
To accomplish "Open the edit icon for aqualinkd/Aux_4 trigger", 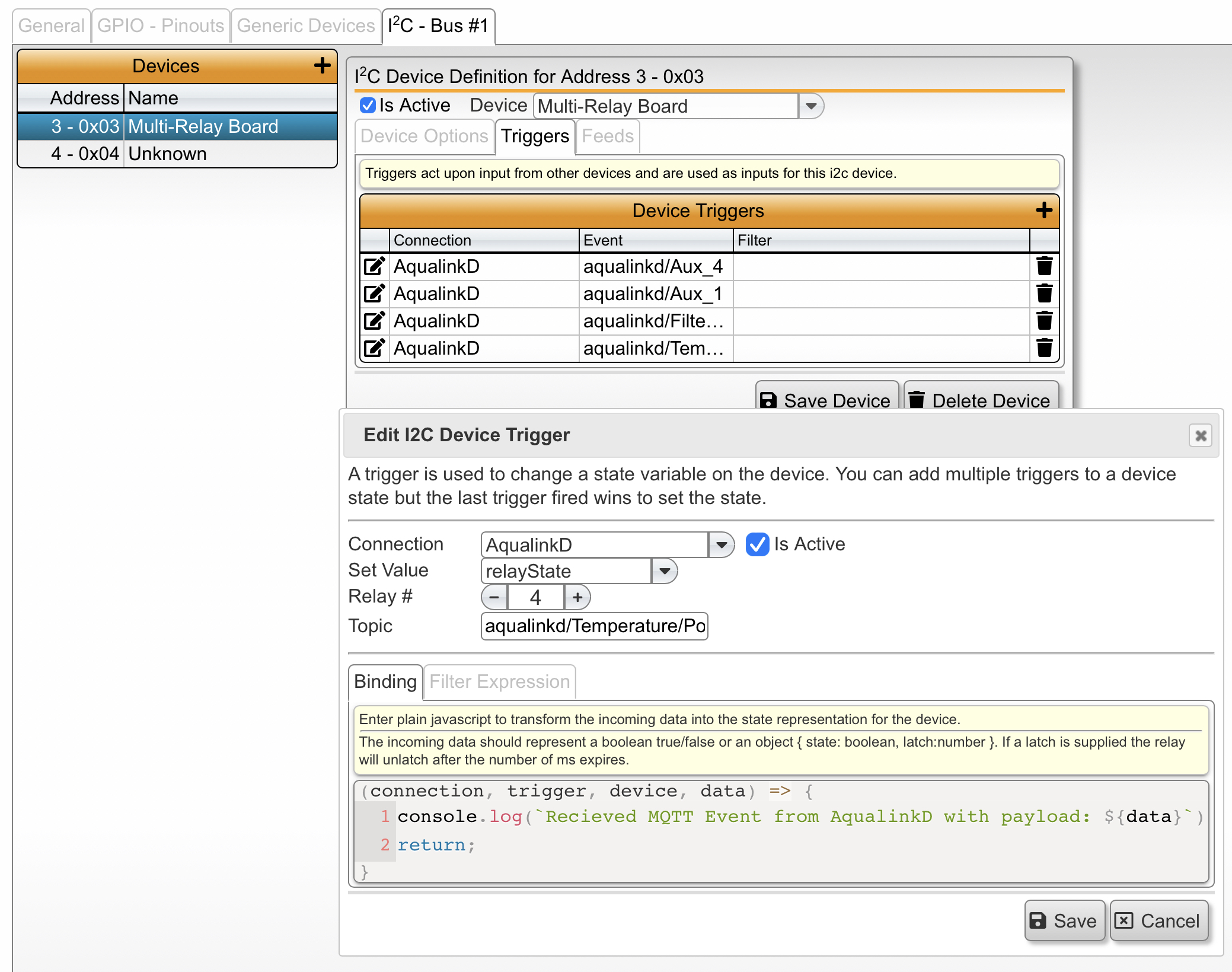I will click(374, 266).
